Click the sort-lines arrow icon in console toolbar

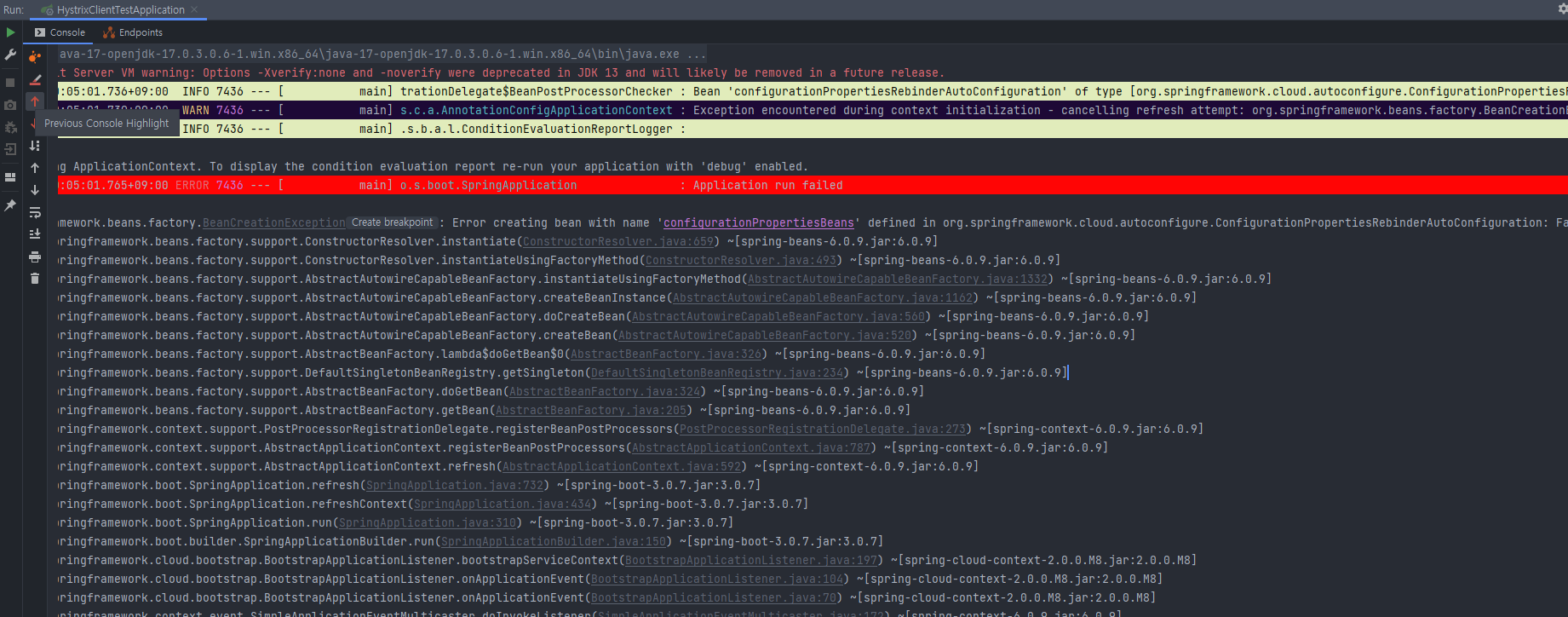click(35, 146)
